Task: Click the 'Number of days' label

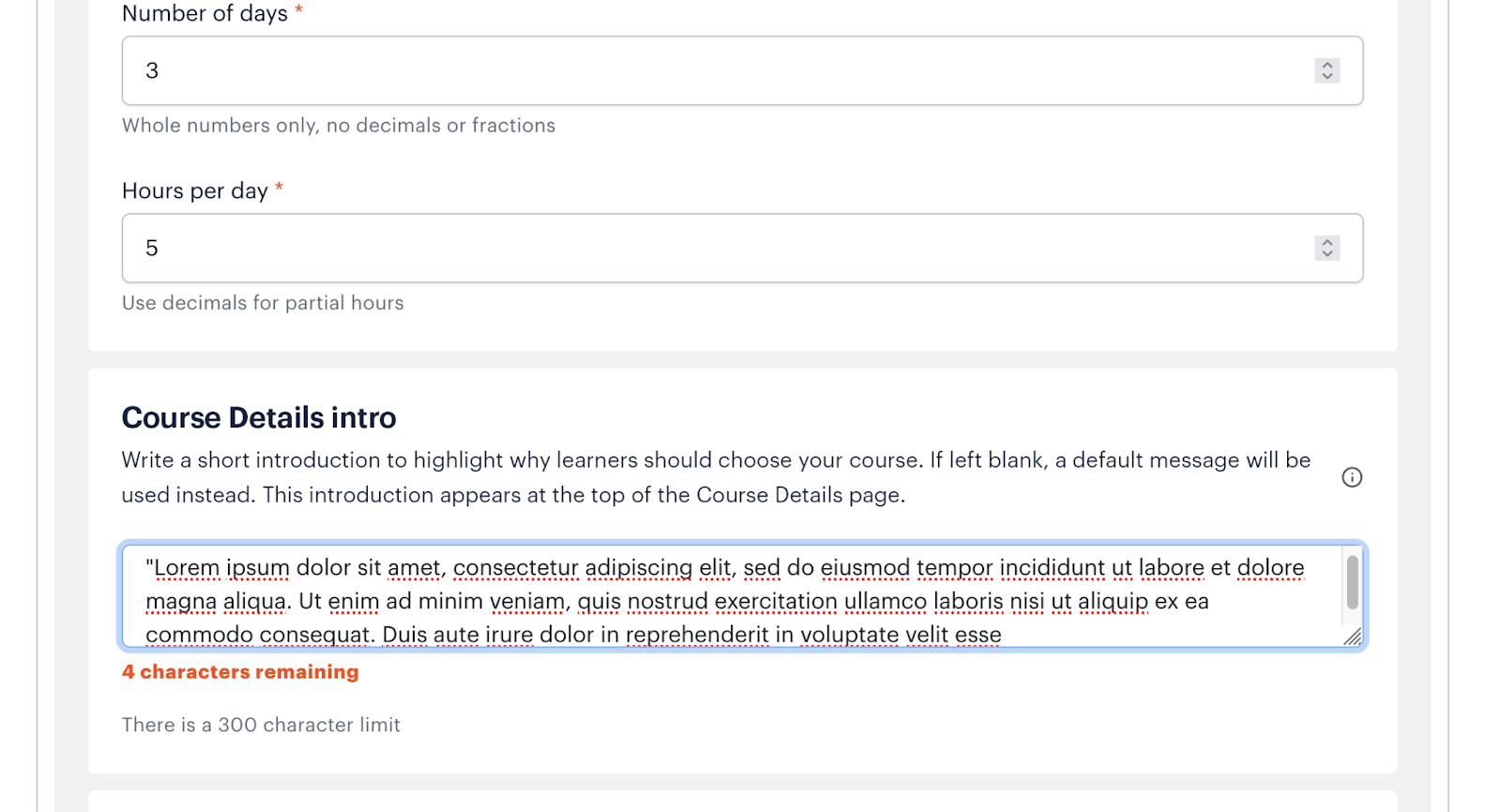Action: [205, 13]
